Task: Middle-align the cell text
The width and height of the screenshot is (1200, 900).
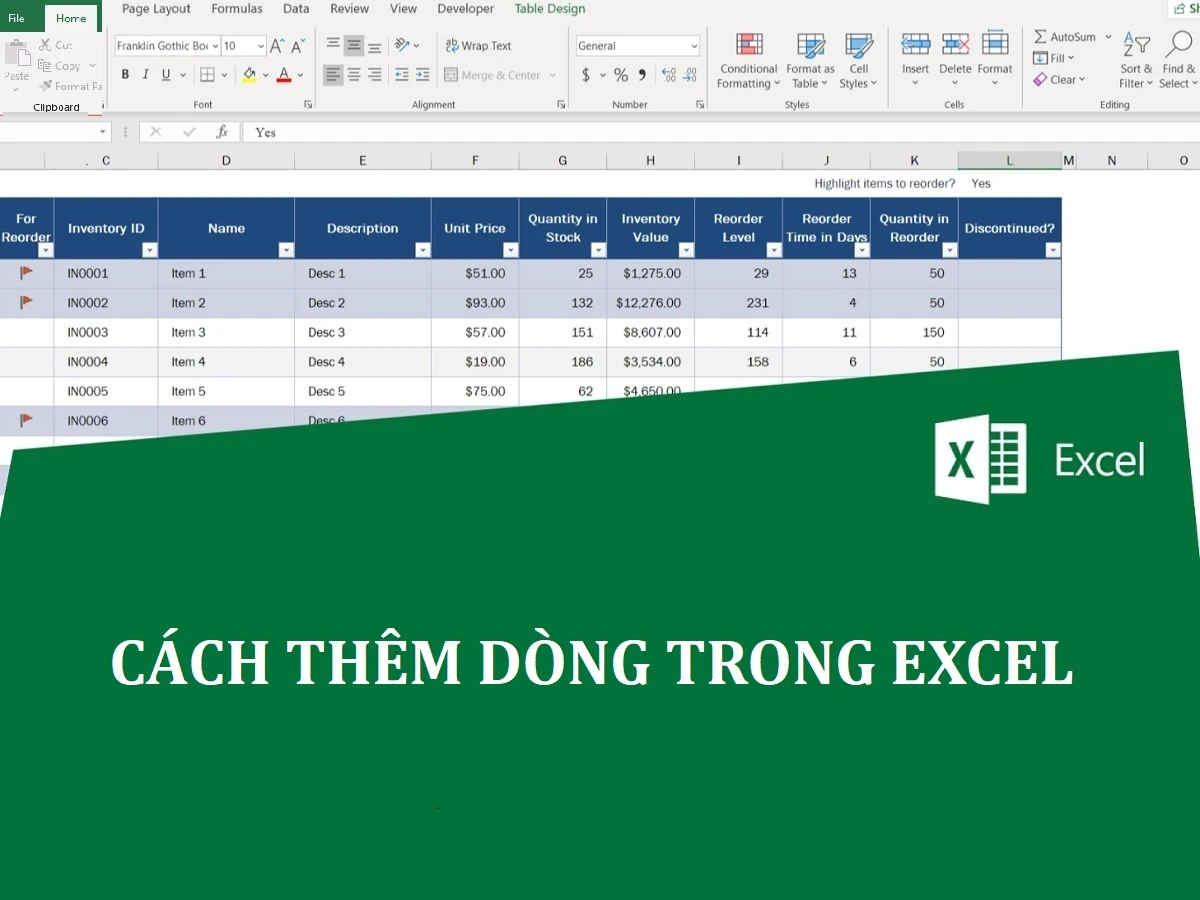Action: pyautogui.click(x=354, y=45)
